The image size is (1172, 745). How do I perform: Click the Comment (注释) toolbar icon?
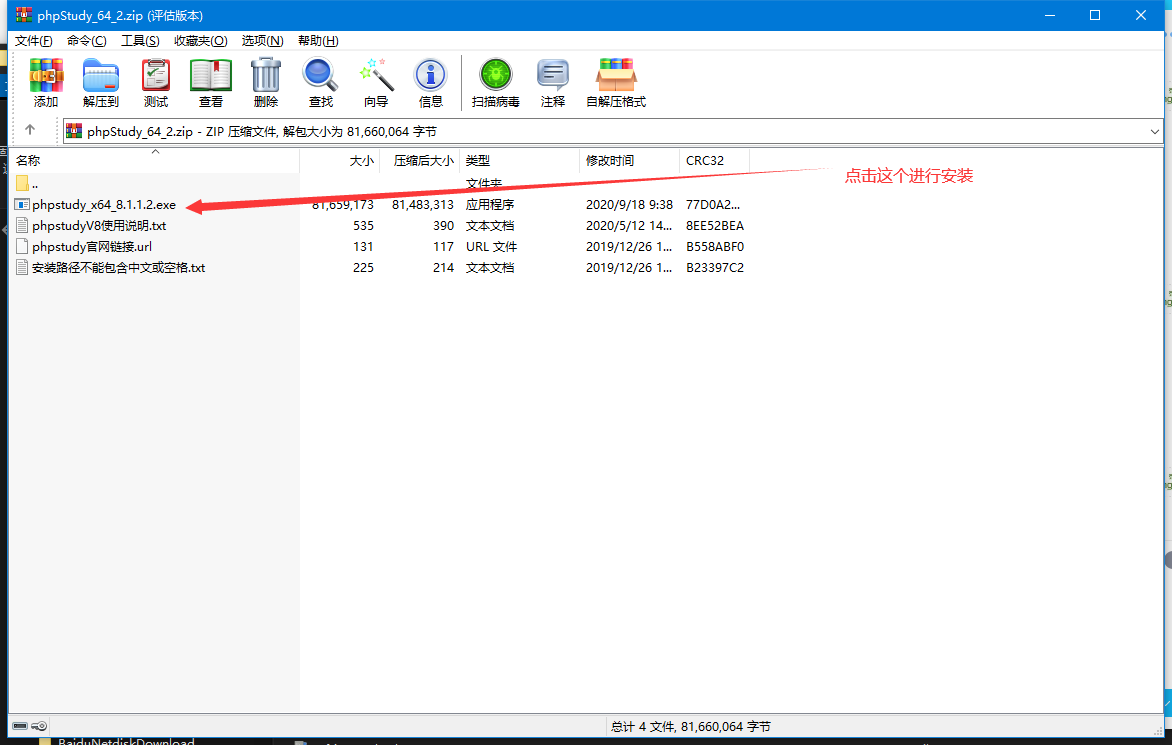[x=553, y=82]
